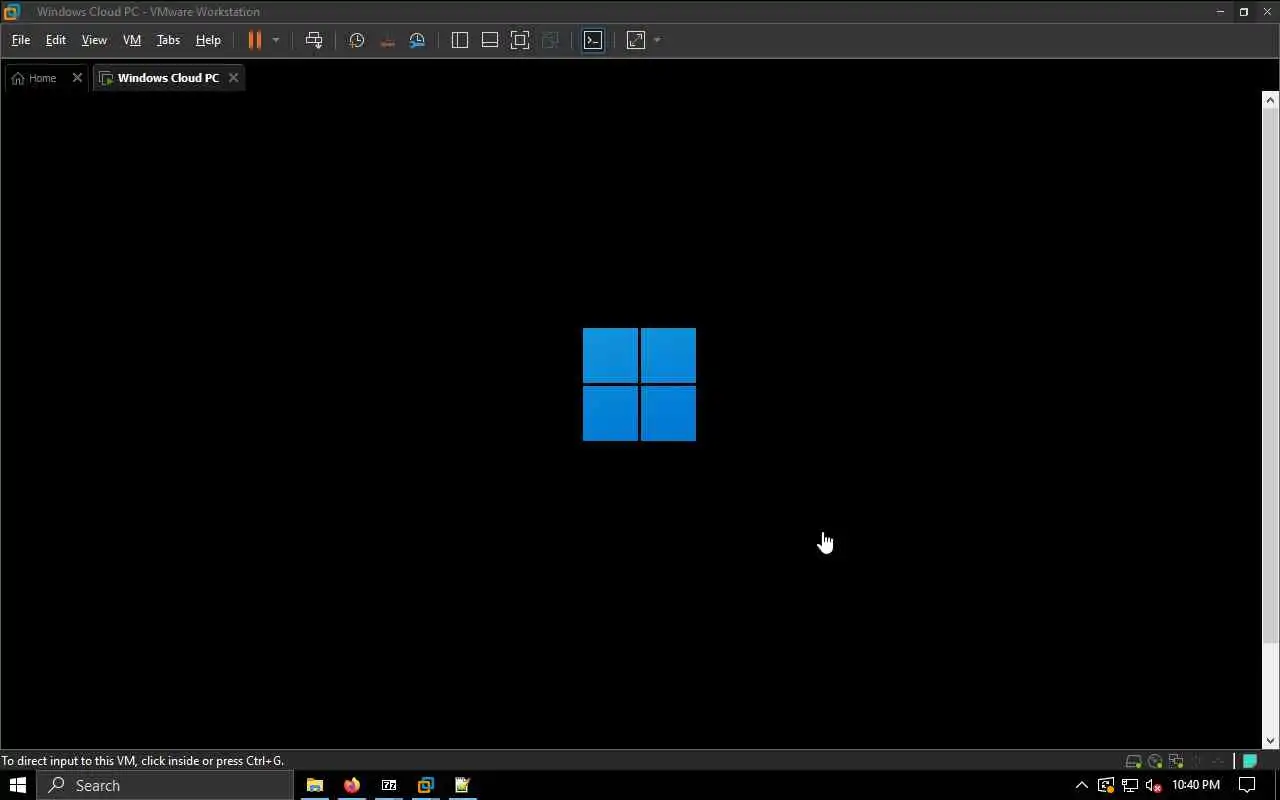This screenshot has height=800, width=1280.
Task: Toggle the thumbnail bar view
Action: [x=490, y=40]
